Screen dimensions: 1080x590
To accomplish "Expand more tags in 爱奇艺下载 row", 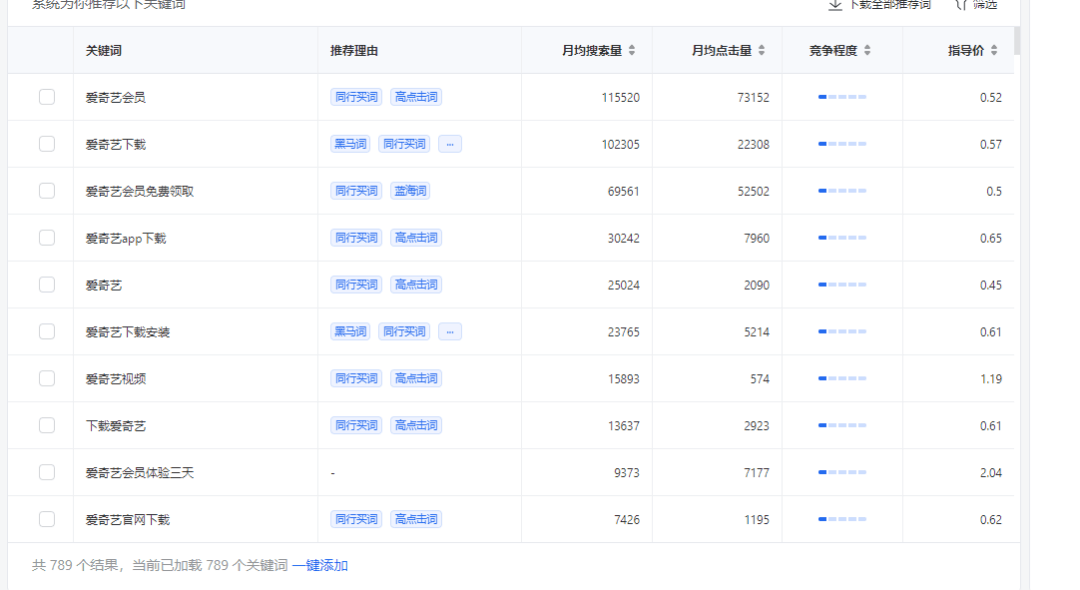I will click(x=450, y=144).
